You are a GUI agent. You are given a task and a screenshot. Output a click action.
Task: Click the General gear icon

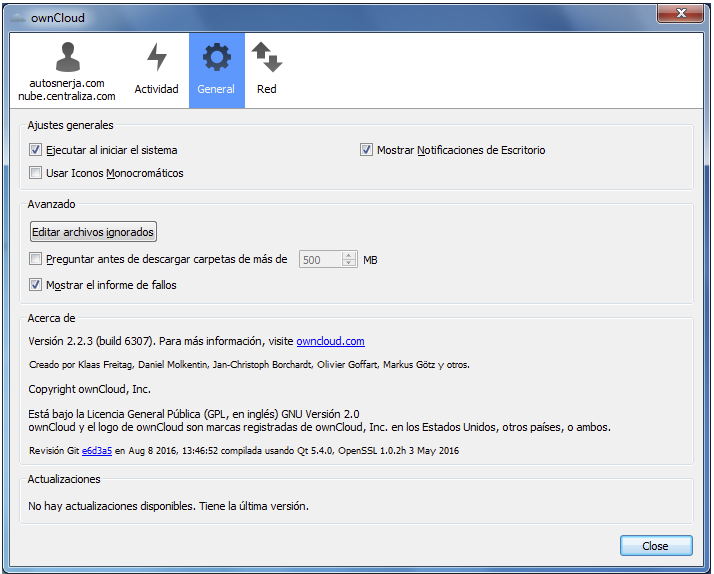click(x=216, y=57)
